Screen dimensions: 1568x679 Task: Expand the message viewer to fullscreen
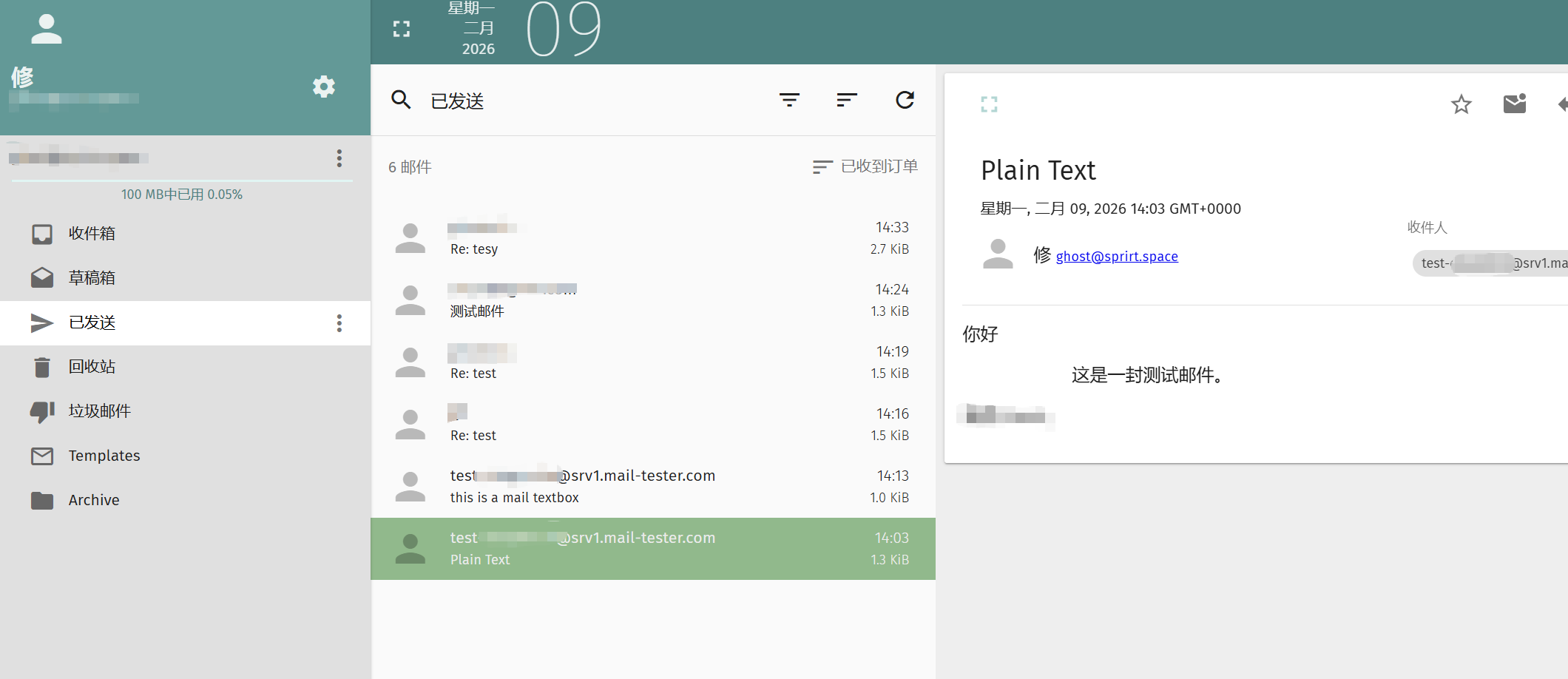(x=989, y=104)
